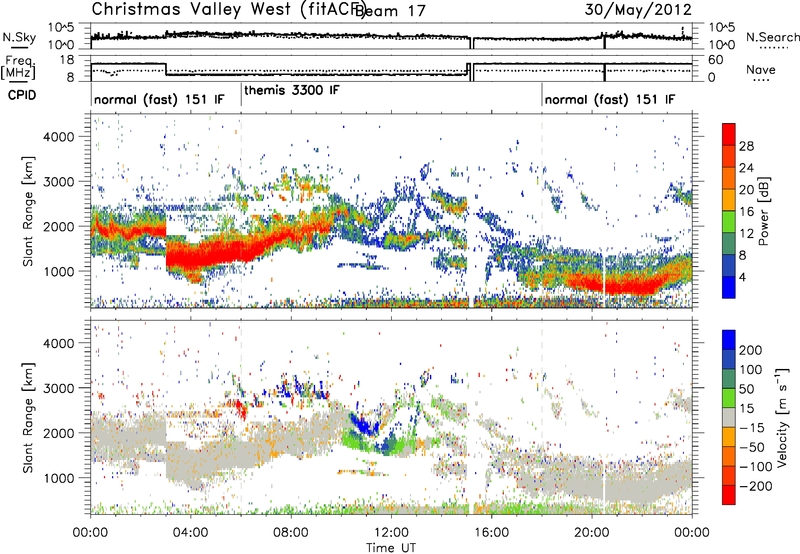The width and height of the screenshot is (800, 554).
Task: Click the '60' Nave axis value
Action: tap(715, 60)
